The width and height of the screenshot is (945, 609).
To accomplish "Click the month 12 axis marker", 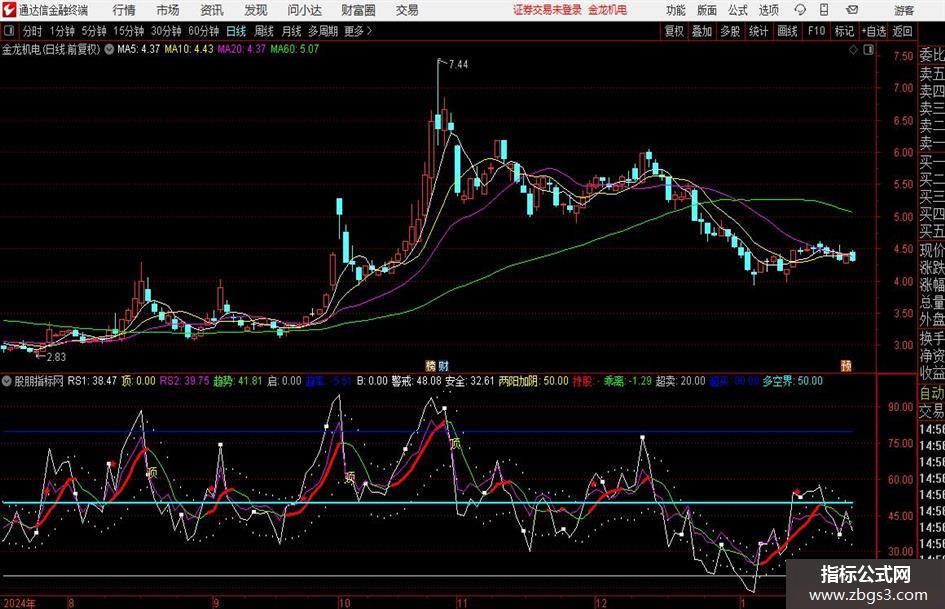I will (x=601, y=603).
